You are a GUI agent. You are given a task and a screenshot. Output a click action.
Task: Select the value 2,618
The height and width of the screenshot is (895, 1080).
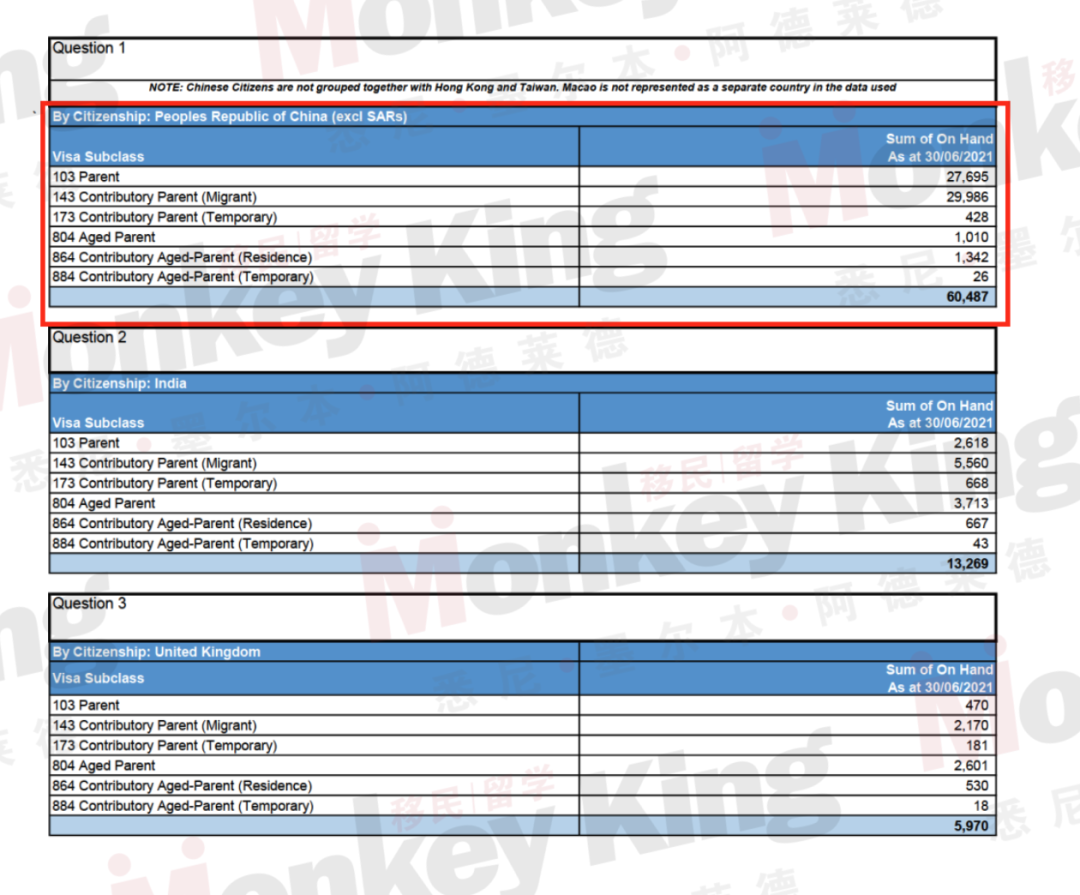(971, 443)
